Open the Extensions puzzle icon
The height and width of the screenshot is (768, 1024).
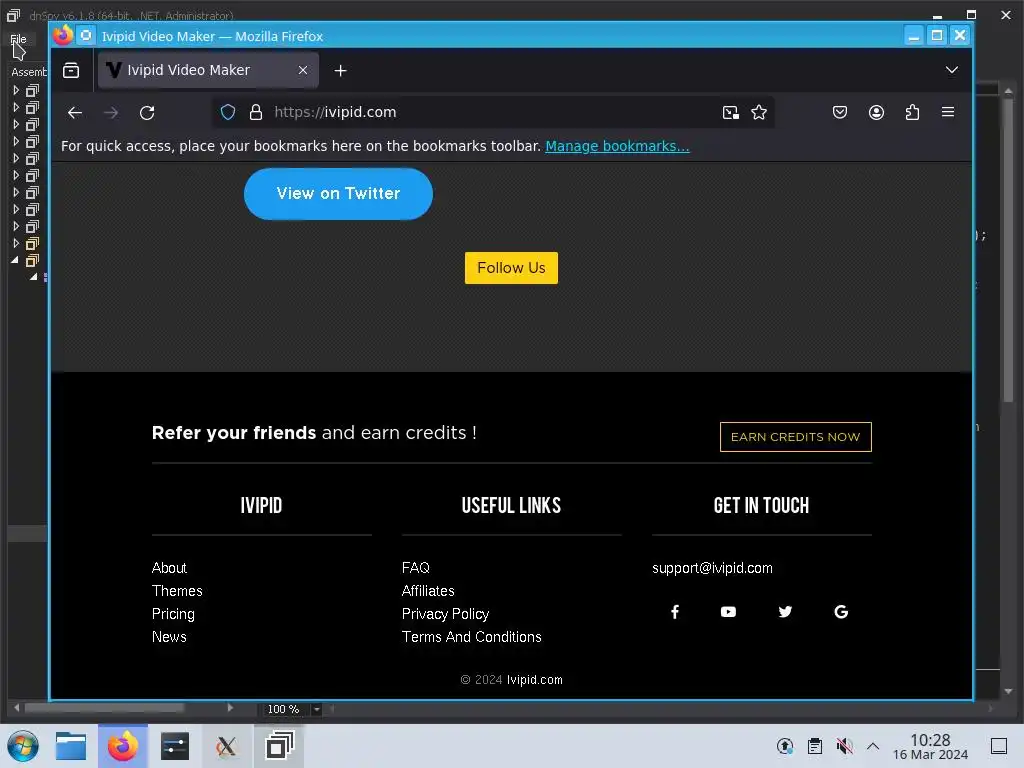(912, 112)
